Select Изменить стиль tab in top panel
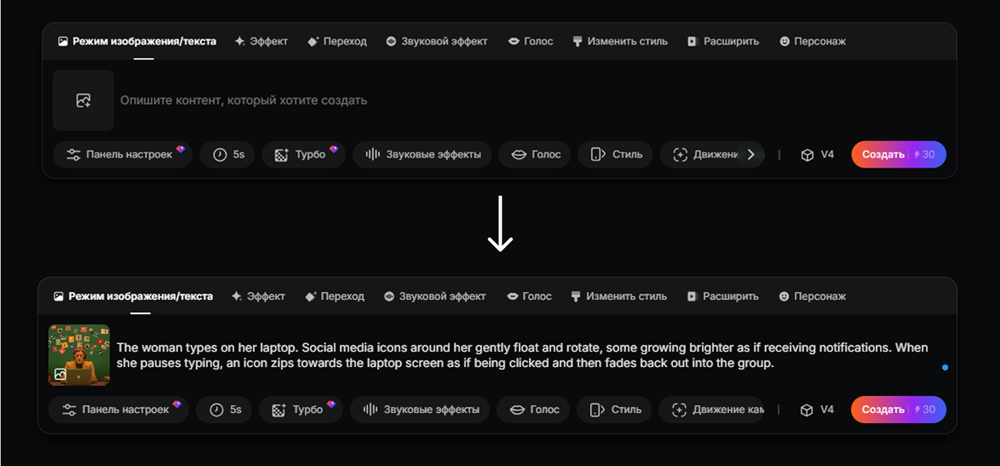Viewport: 1000px width, 466px height. point(620,41)
